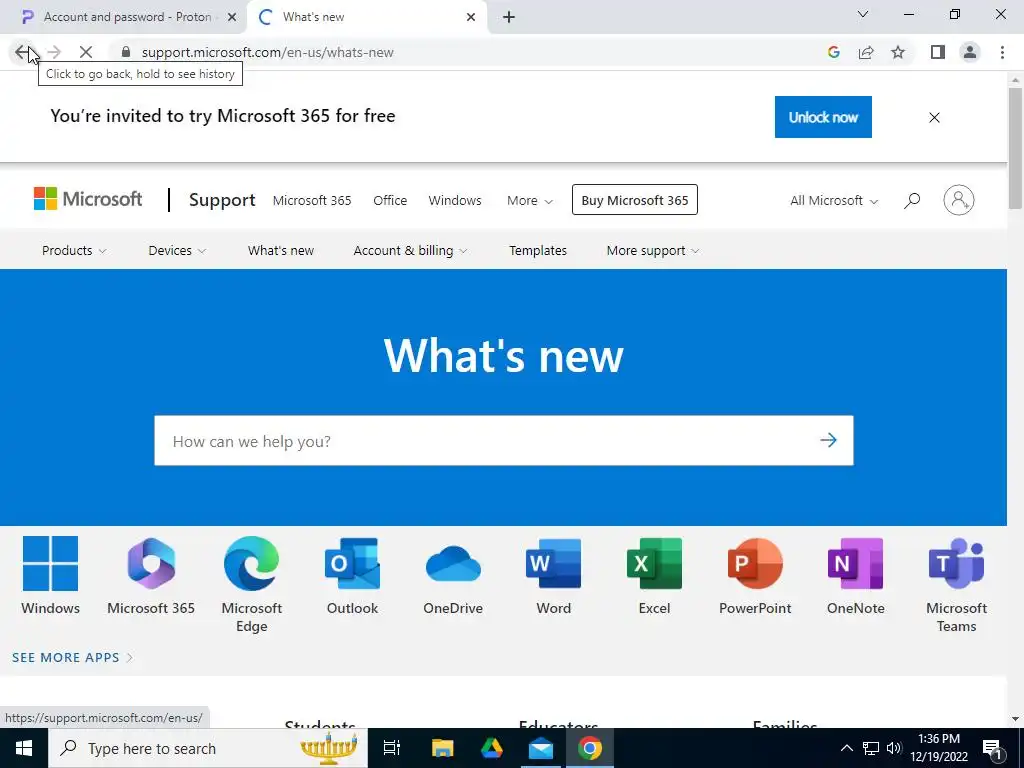The width and height of the screenshot is (1024, 768).
Task: Show hidden system tray icons
Action: pos(846,748)
